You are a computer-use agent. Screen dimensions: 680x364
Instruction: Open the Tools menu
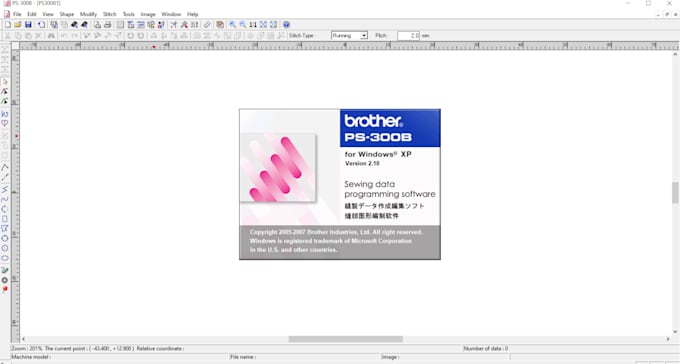pos(128,14)
